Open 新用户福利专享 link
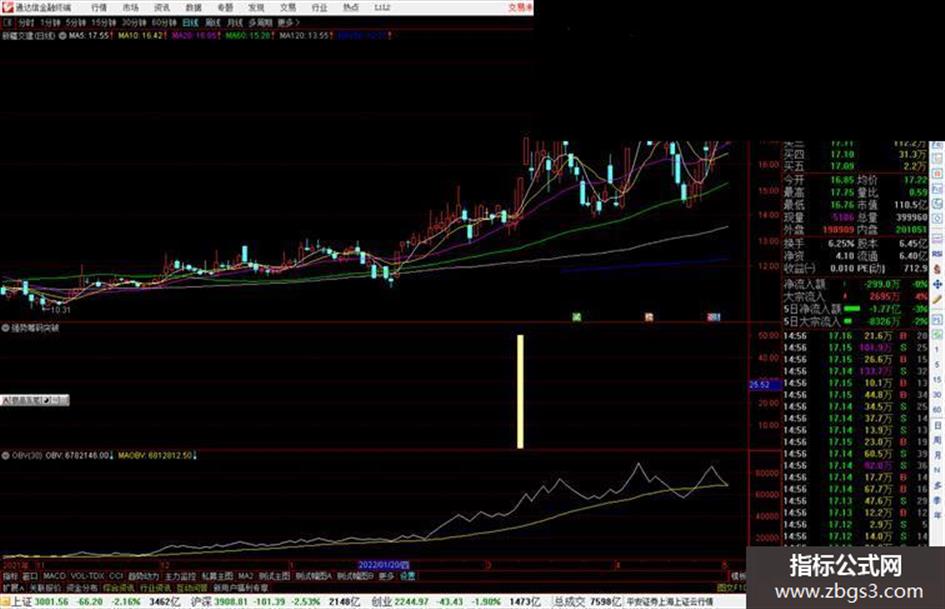 (x=240, y=587)
